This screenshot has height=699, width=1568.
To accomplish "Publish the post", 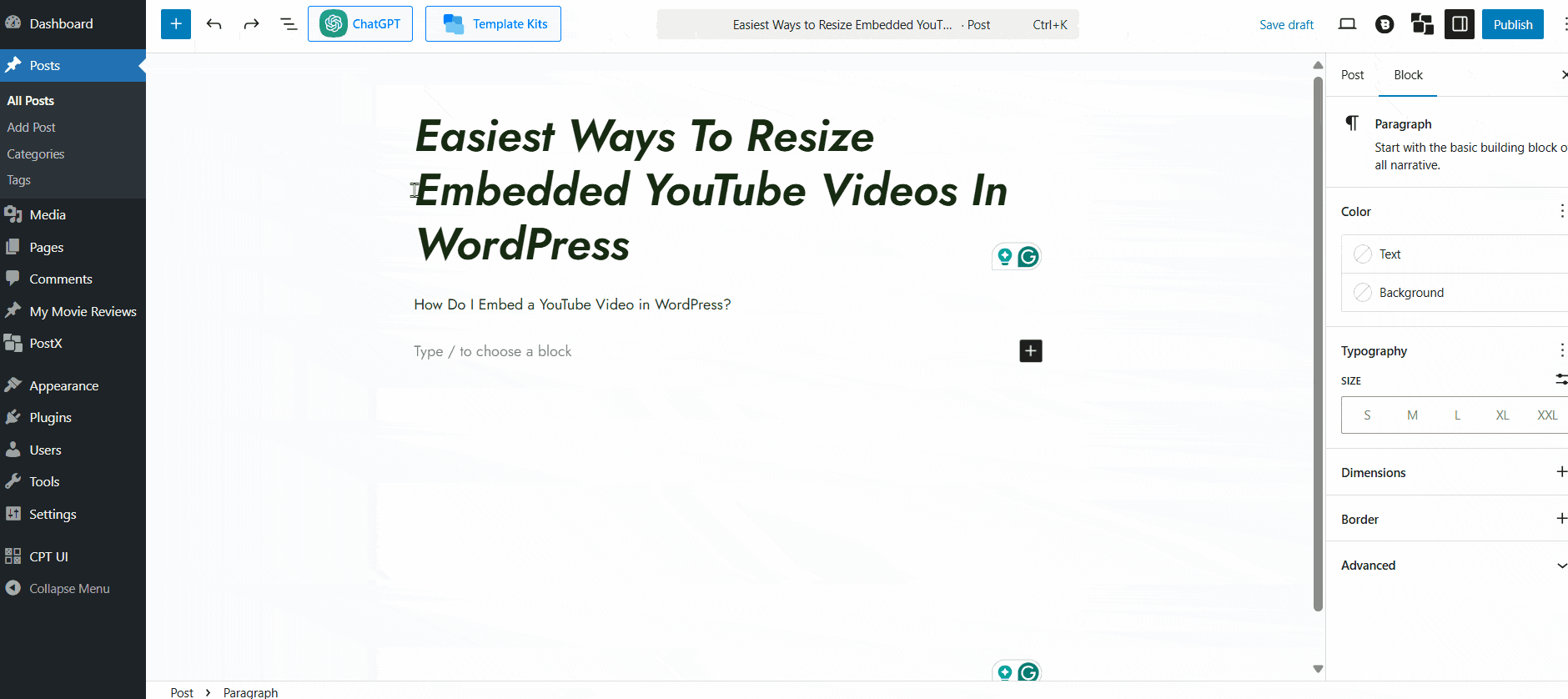I will 1513,24.
